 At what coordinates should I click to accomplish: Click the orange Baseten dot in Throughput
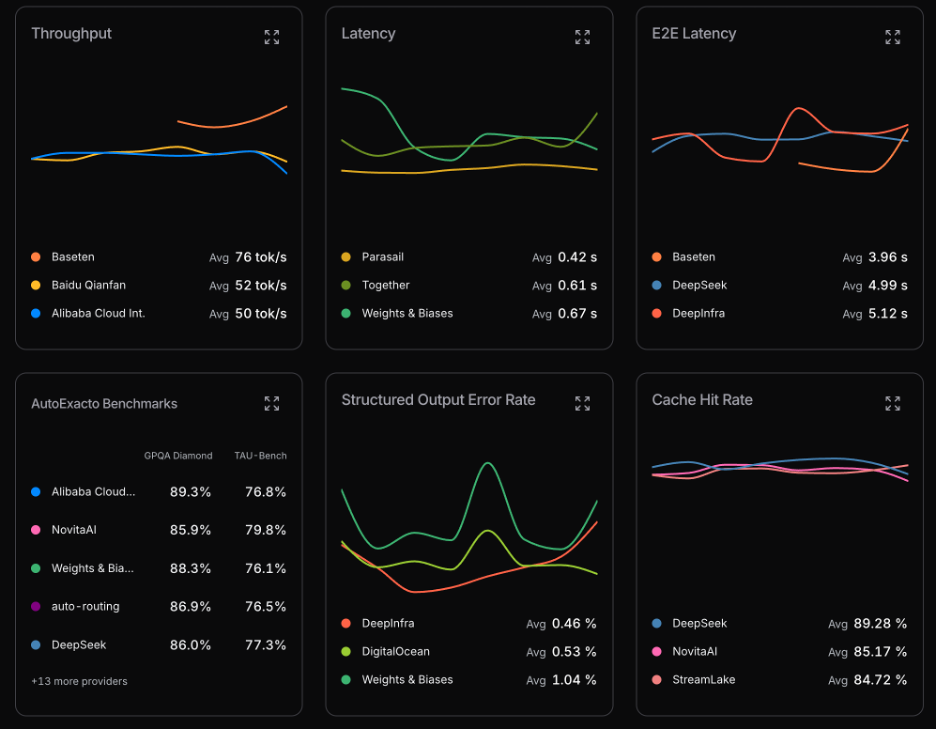tap(36, 257)
